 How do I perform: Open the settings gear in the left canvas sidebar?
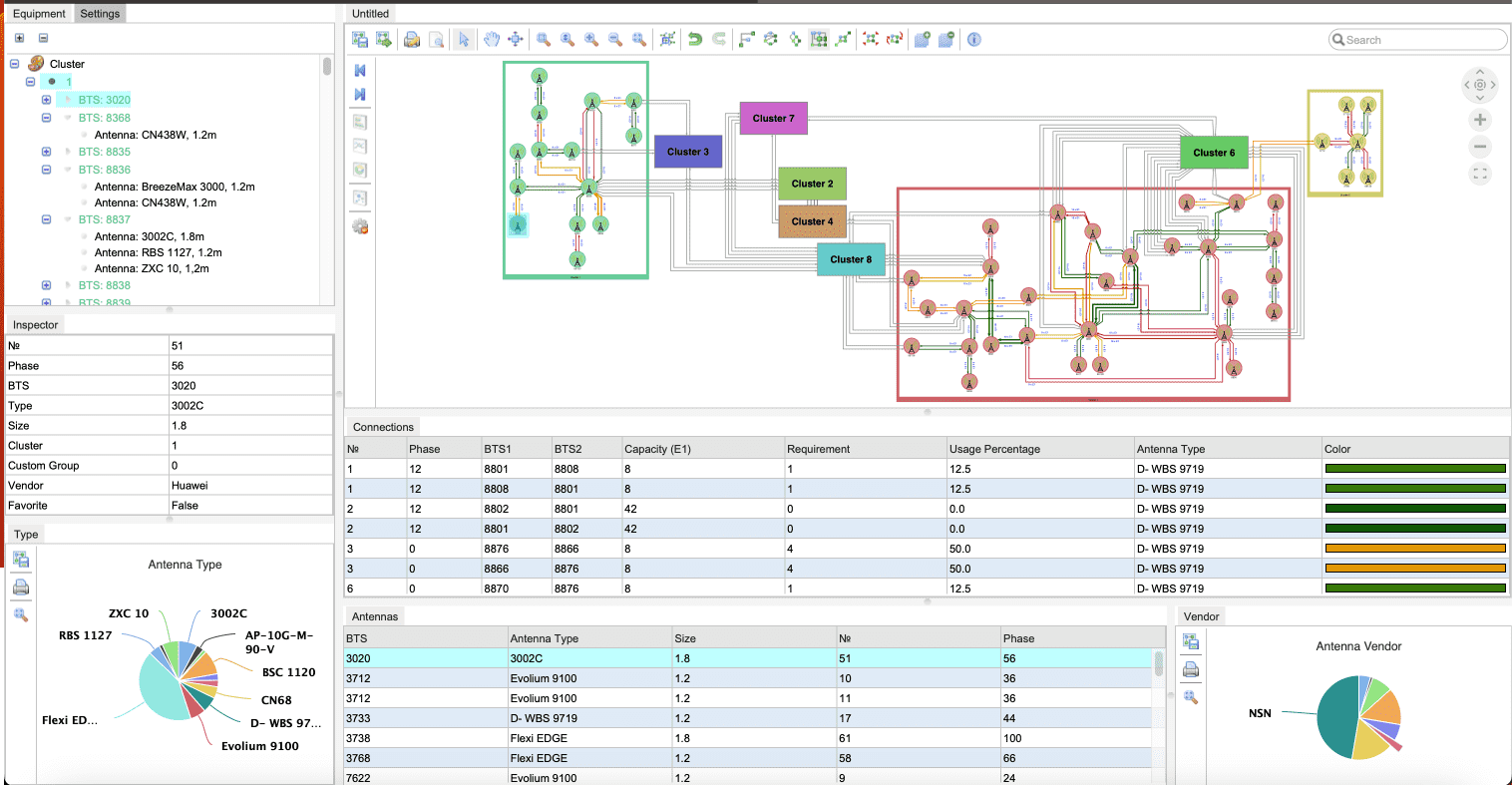click(359, 226)
